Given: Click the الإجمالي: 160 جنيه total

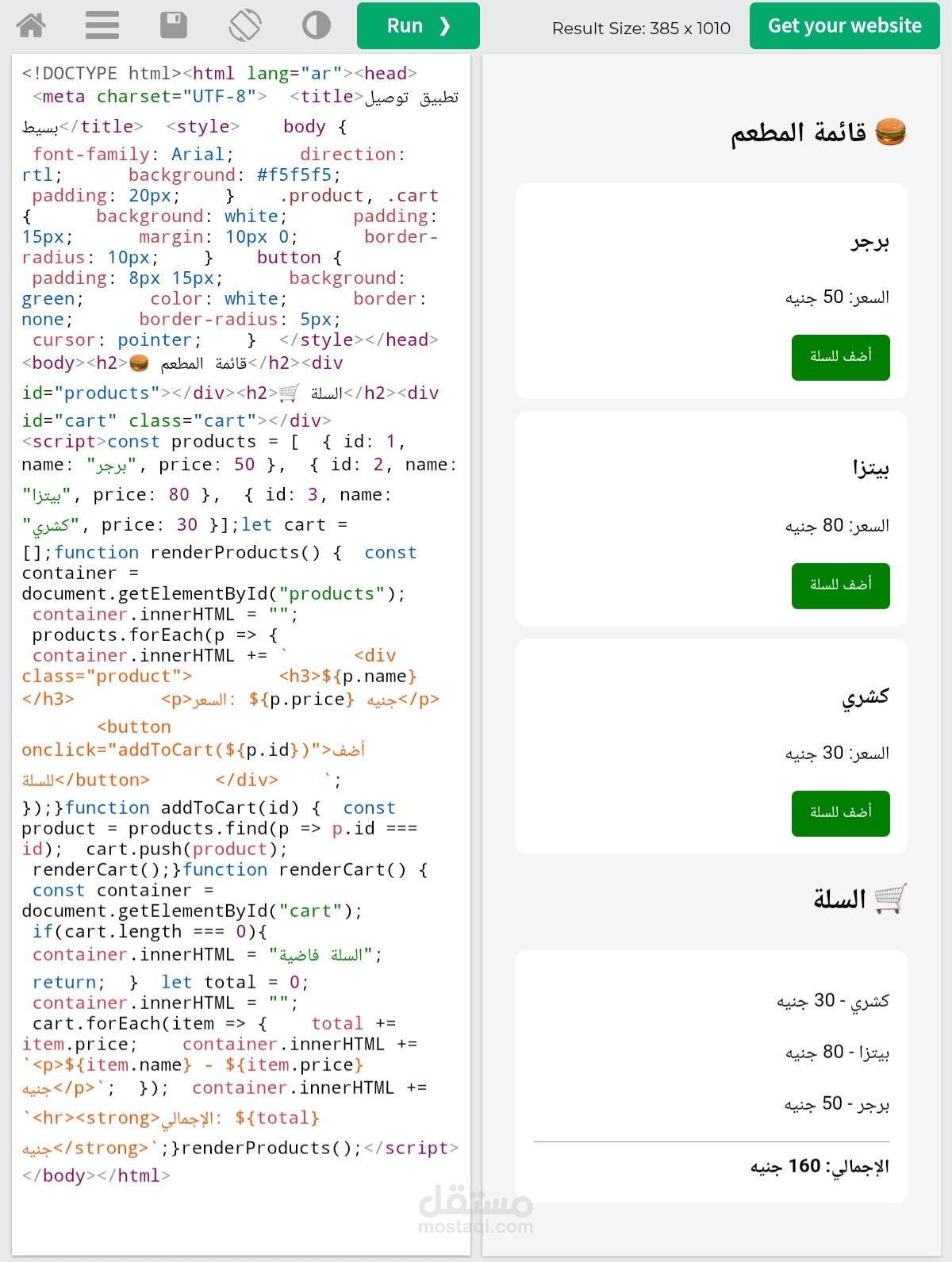Looking at the screenshot, I should 820,1166.
